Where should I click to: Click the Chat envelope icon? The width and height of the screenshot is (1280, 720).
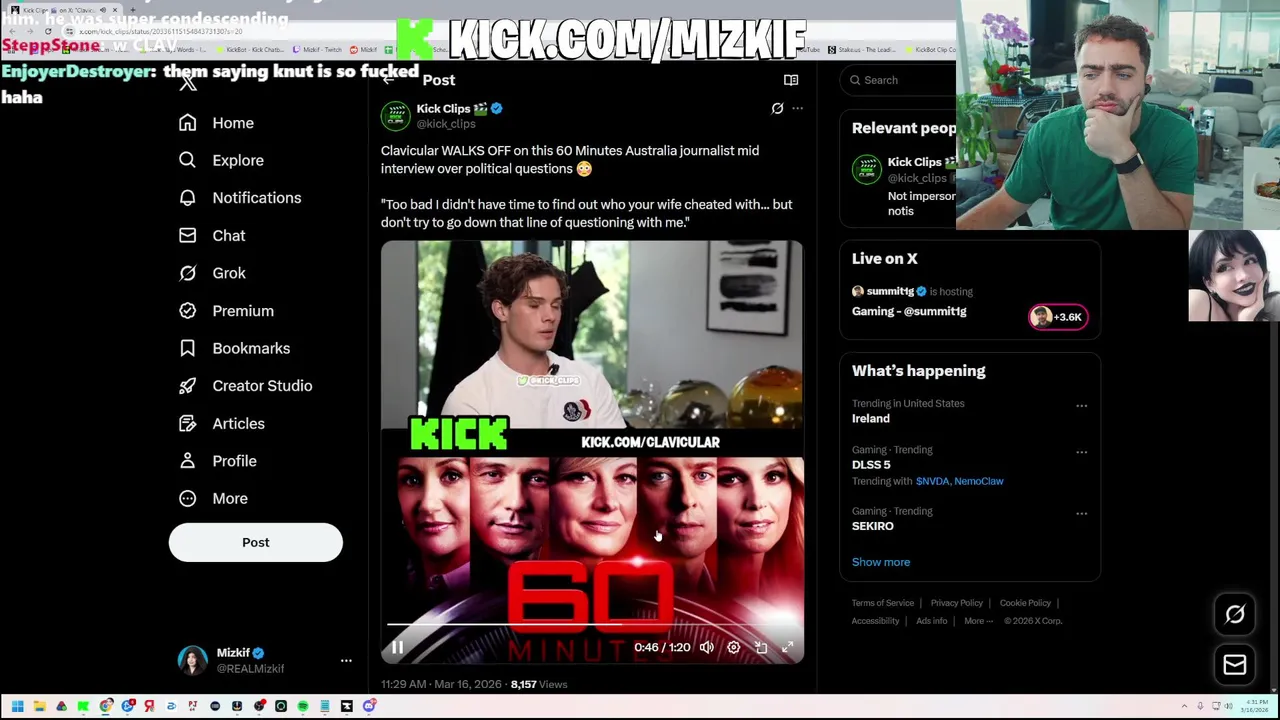pos(187,235)
